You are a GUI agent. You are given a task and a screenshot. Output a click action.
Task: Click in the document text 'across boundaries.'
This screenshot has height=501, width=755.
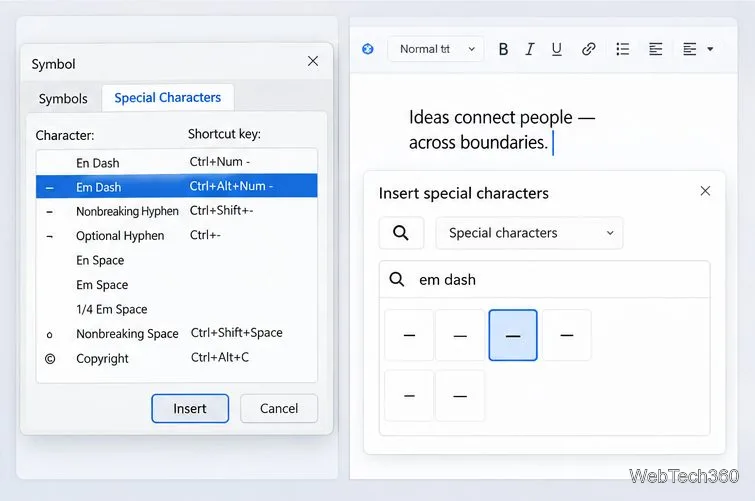(x=478, y=143)
